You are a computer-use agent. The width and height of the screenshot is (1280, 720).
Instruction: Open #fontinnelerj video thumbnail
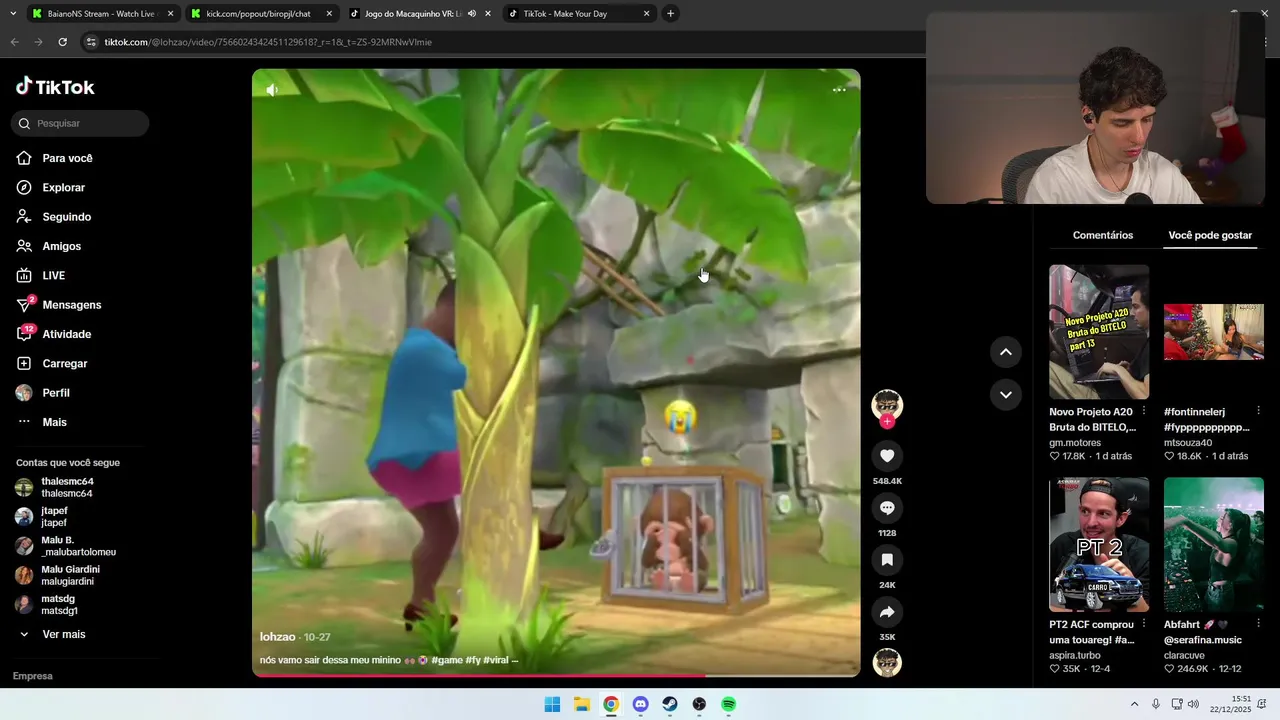point(1214,332)
